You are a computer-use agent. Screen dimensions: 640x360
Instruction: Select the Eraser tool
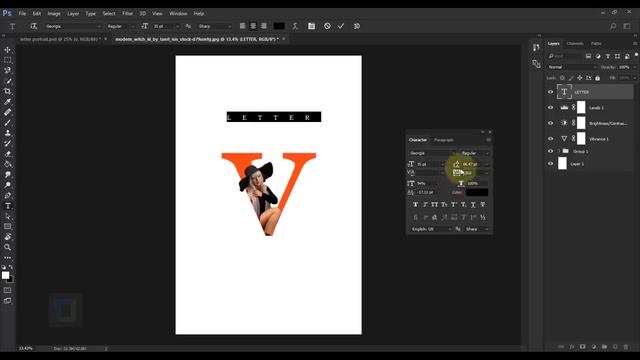coord(7,154)
